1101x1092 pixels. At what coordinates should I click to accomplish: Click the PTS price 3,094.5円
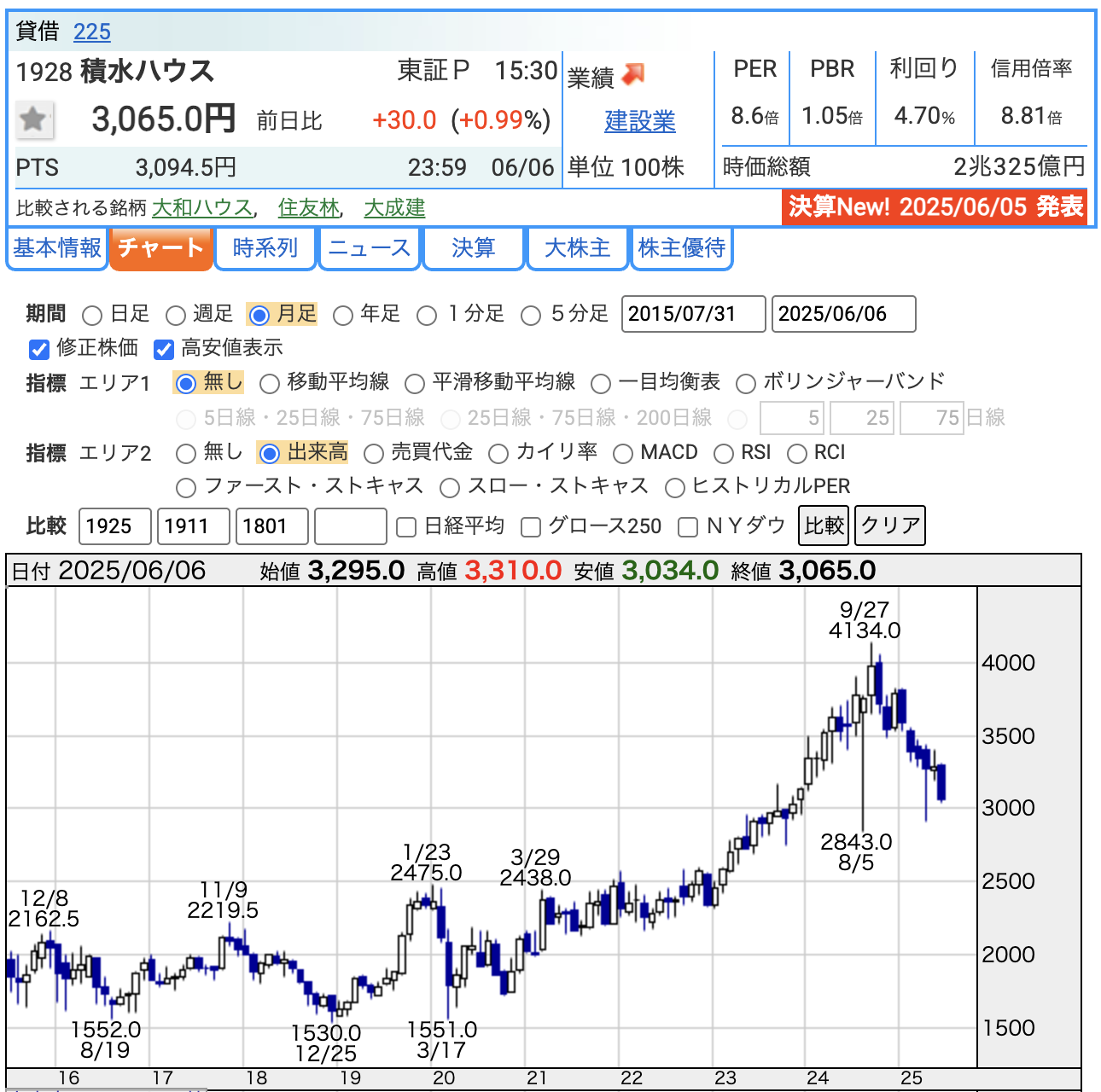pyautogui.click(x=186, y=167)
